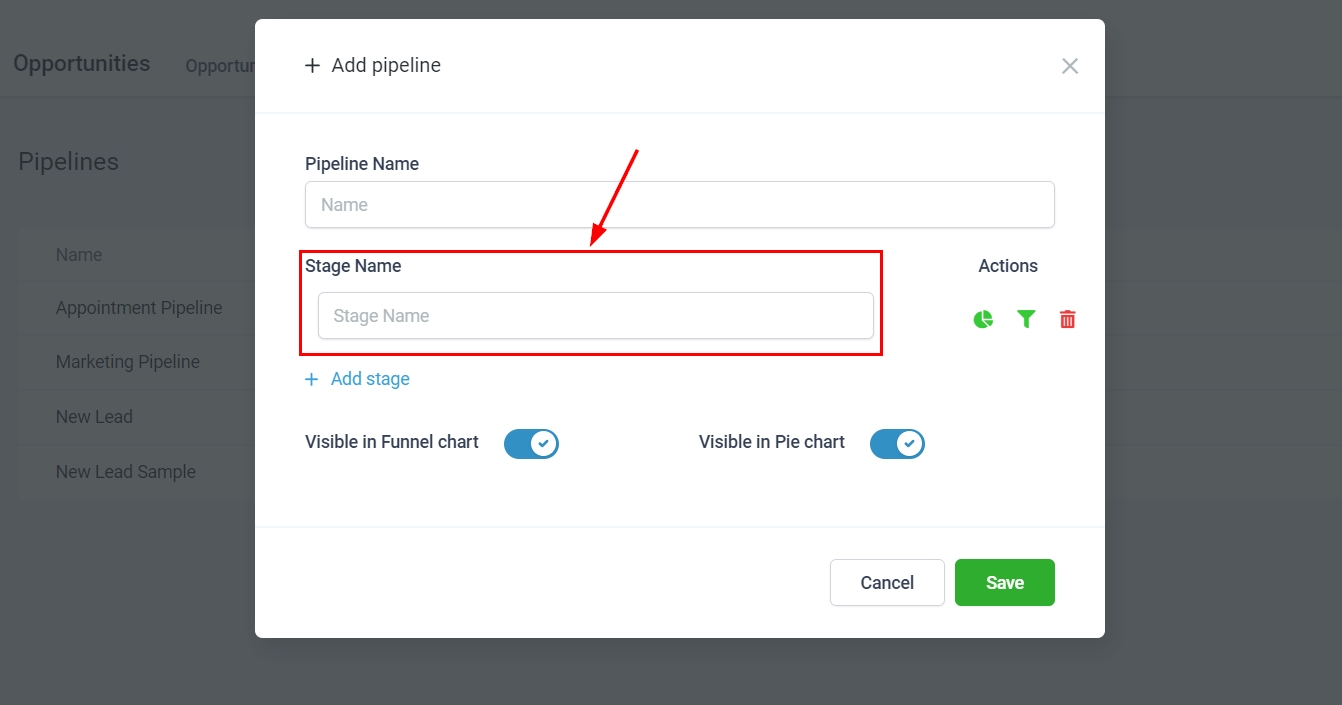
Task: Select Marketing Pipeline in the list
Action: tap(128, 362)
